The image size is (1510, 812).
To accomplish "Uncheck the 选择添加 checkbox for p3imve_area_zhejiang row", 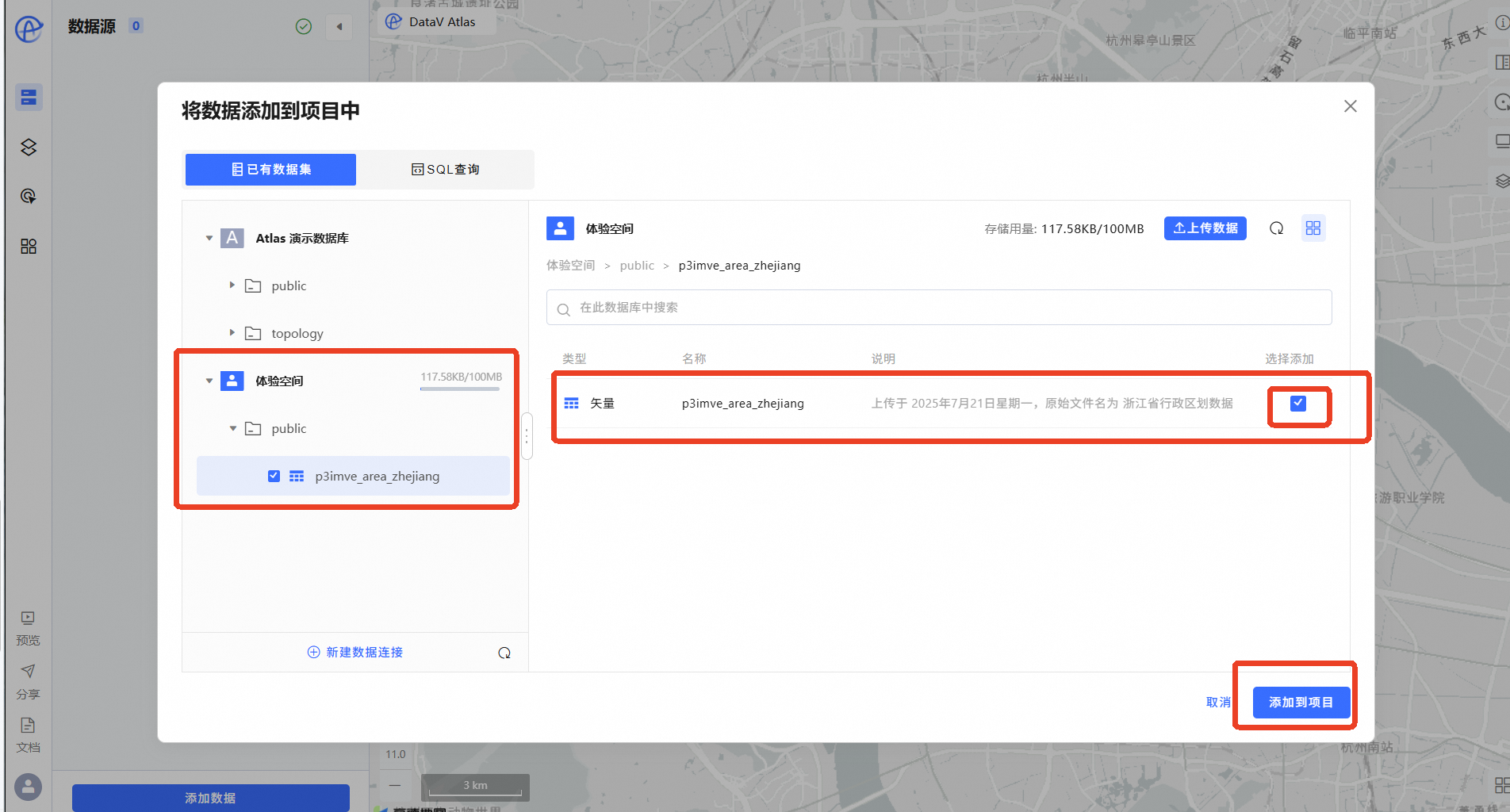I will point(1298,403).
